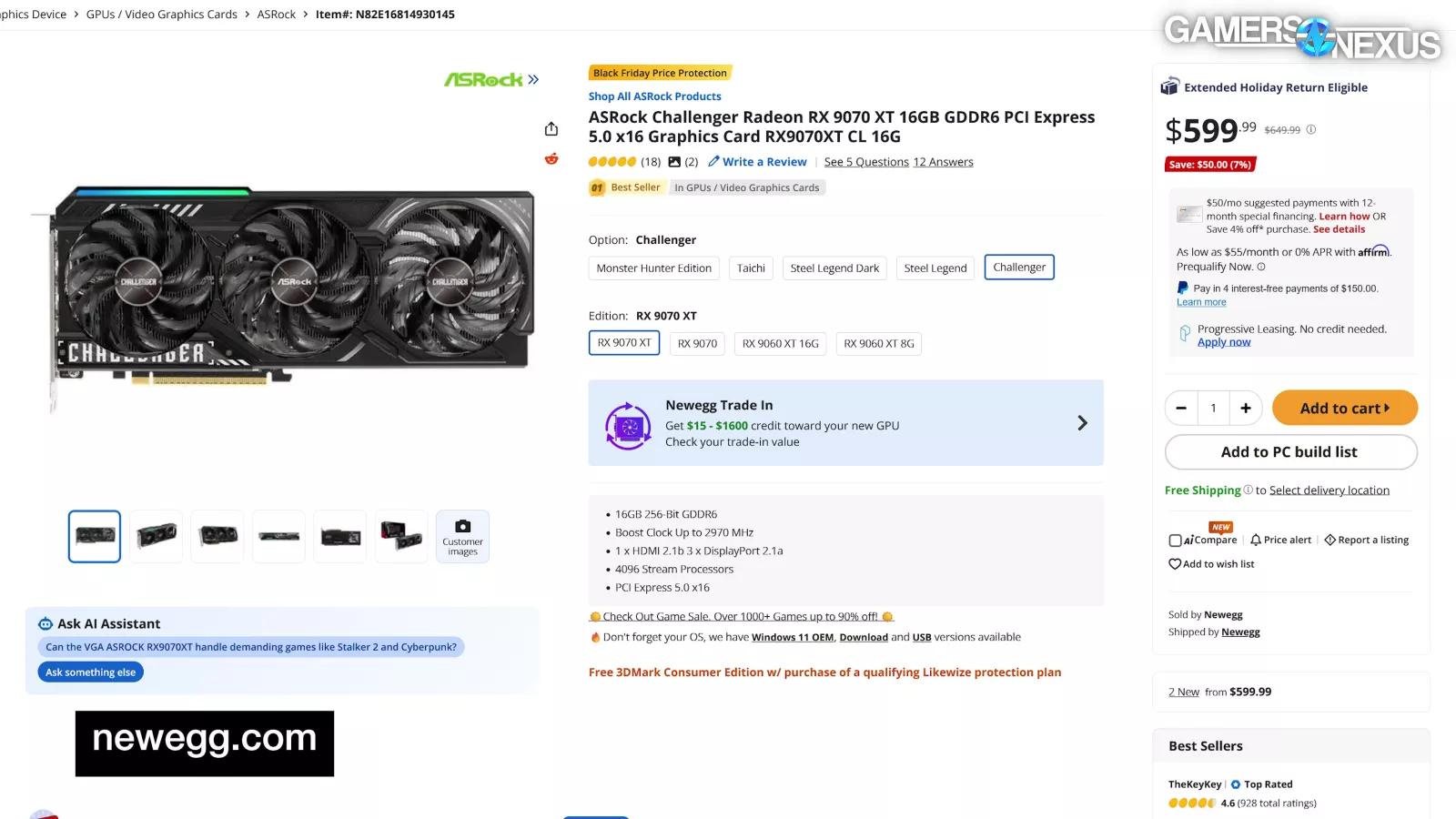Select the second product thumbnail image
The height and width of the screenshot is (819, 1456).
(156, 536)
